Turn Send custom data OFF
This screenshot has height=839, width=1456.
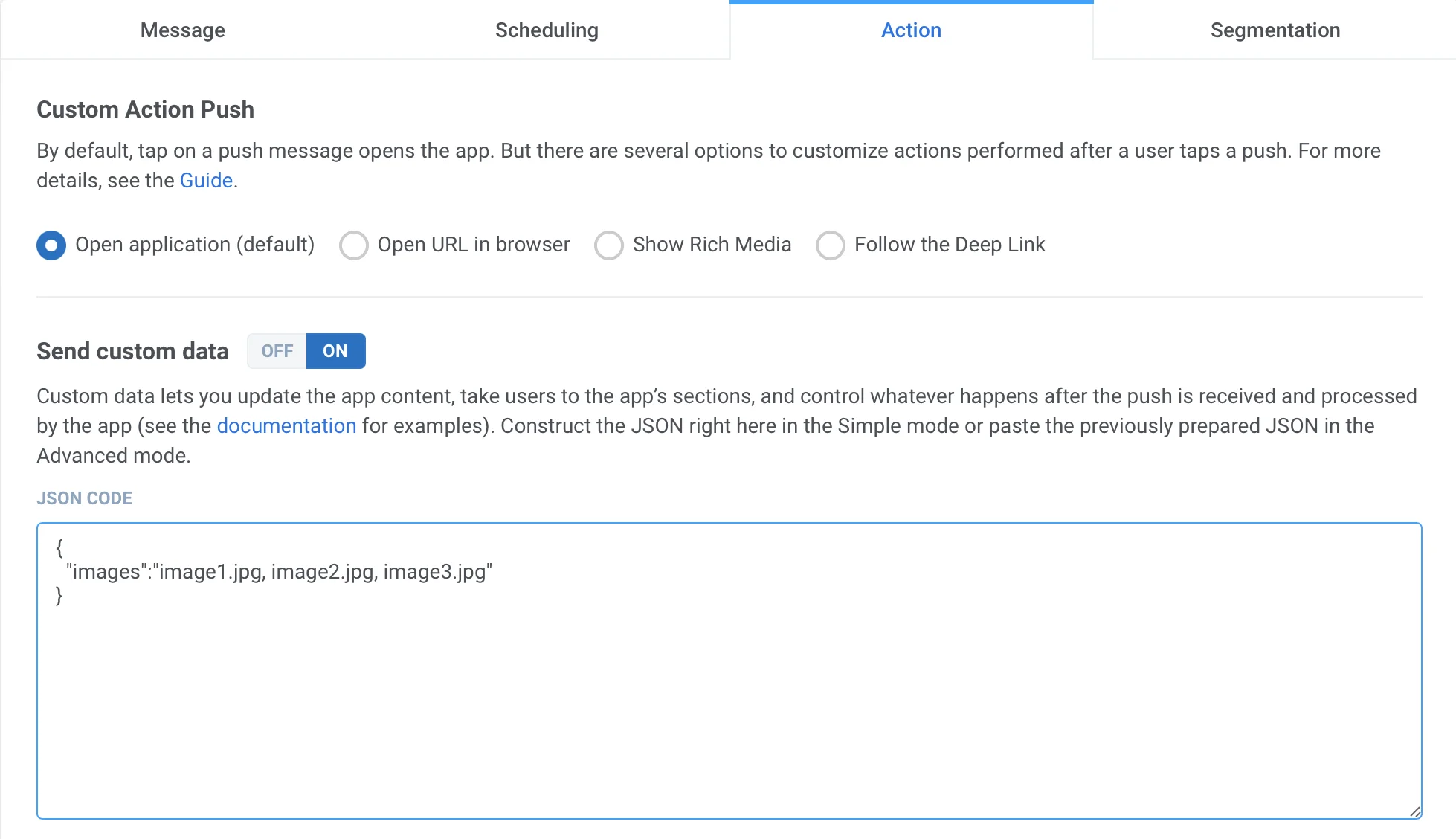[x=277, y=351]
